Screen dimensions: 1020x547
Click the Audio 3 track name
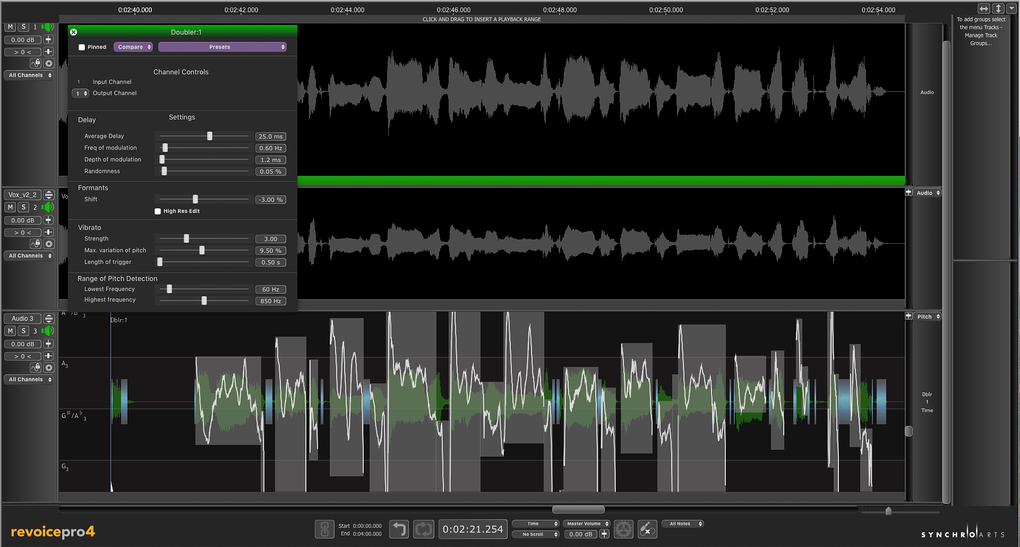[23, 319]
